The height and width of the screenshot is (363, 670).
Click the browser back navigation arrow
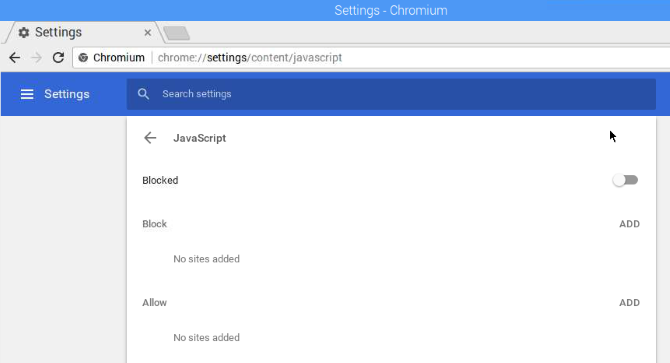pyautogui.click(x=15, y=58)
